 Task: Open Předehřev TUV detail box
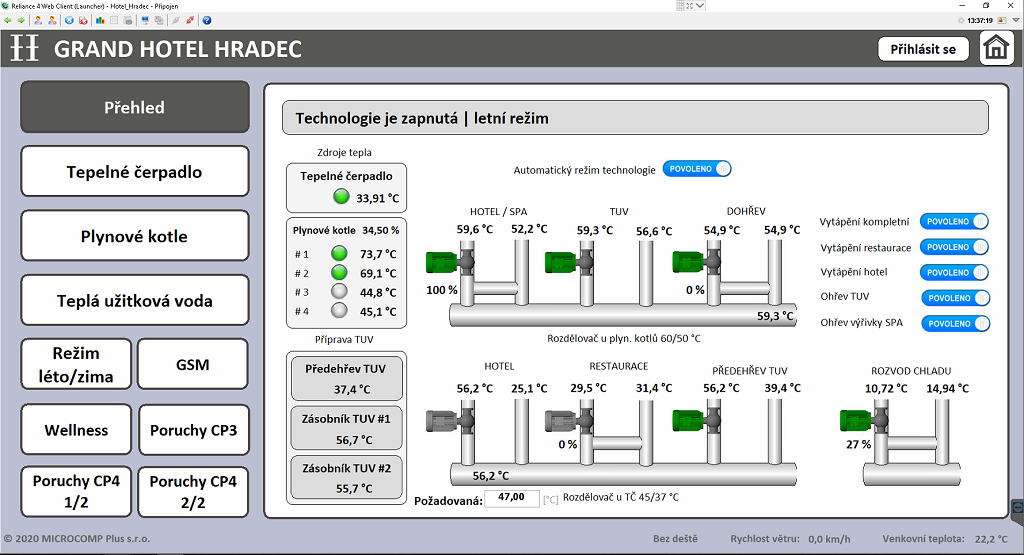coord(346,378)
